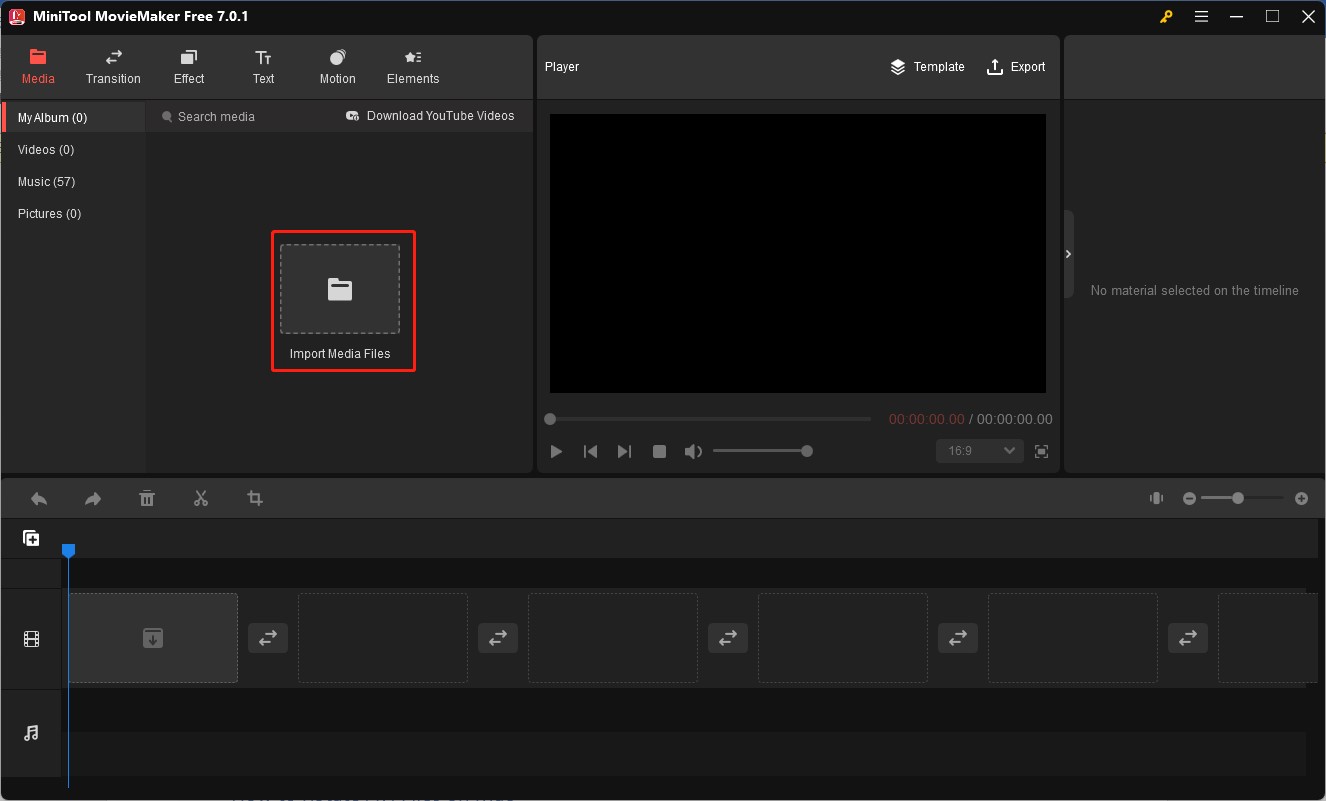Mute playback using the speaker icon
The image size is (1326, 801).
coord(693,451)
